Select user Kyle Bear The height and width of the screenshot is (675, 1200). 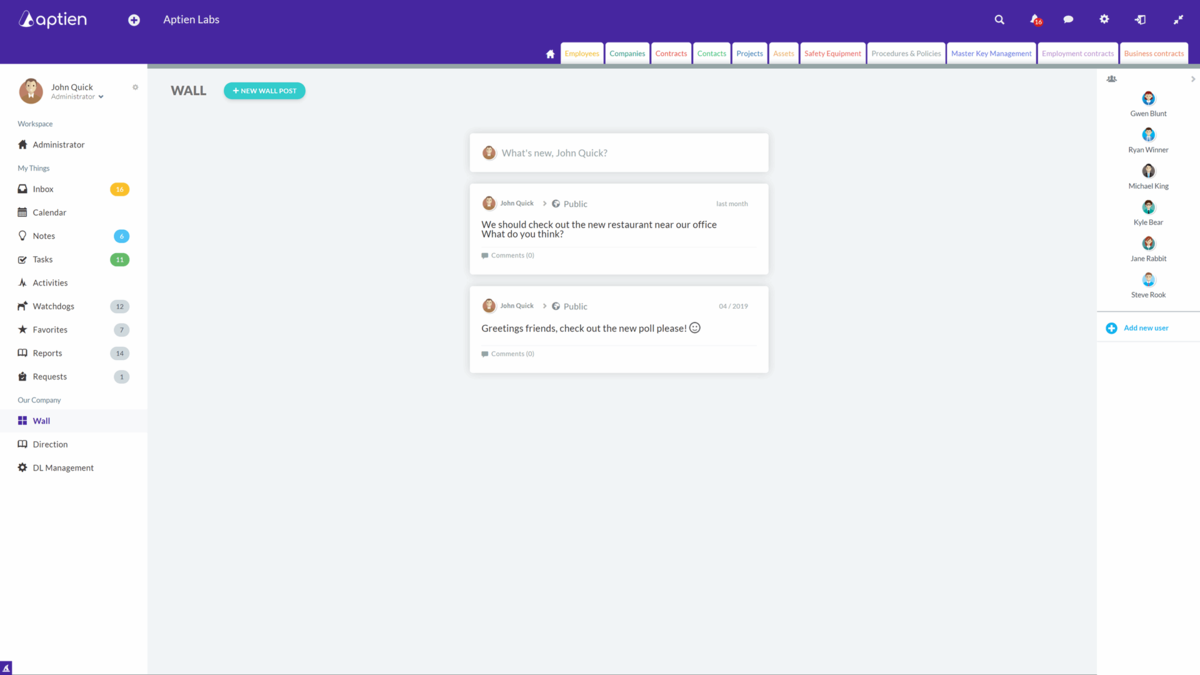point(1148,213)
